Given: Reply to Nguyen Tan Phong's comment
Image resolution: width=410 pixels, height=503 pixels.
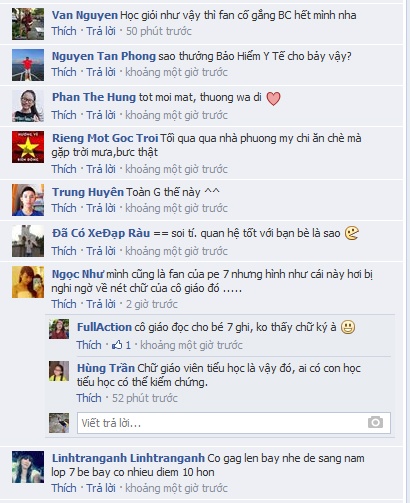Looking at the screenshot, I should click(x=101, y=72).
